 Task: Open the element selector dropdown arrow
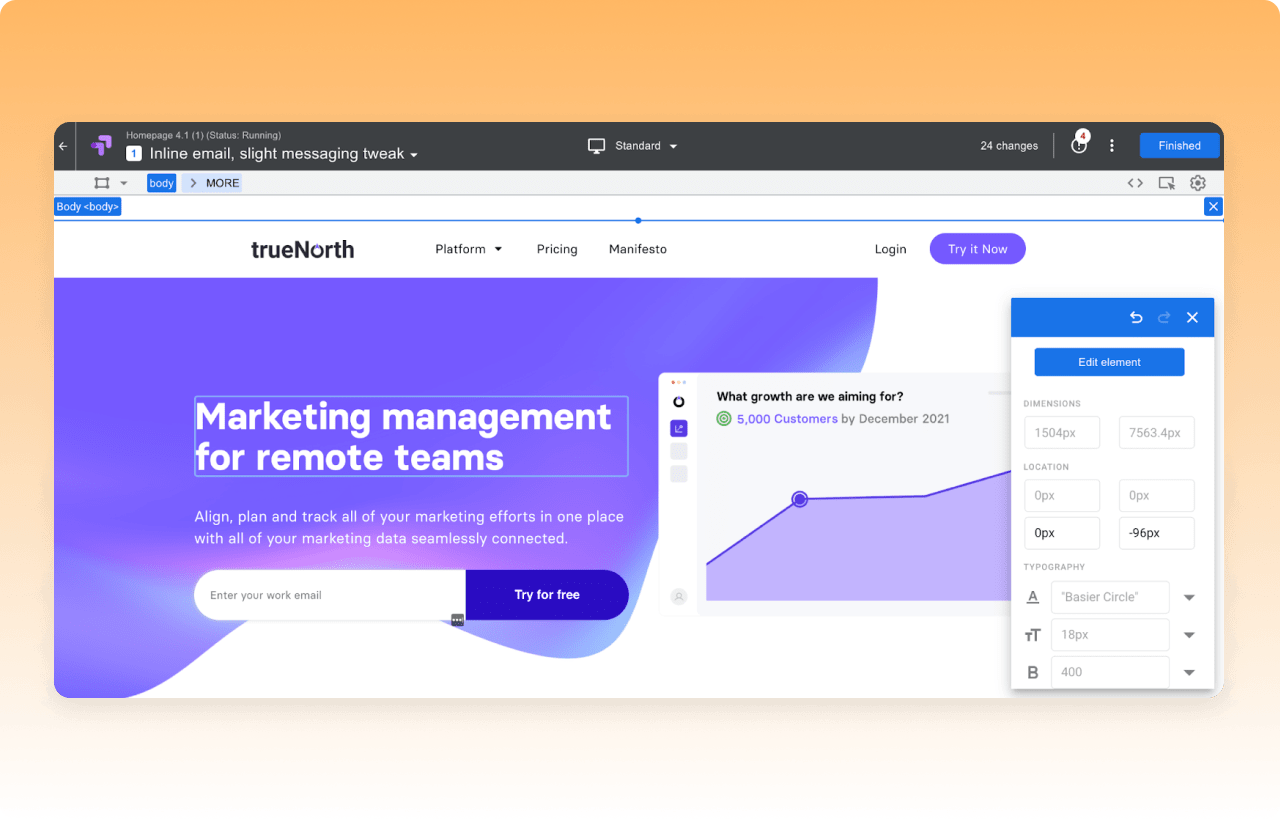point(124,183)
